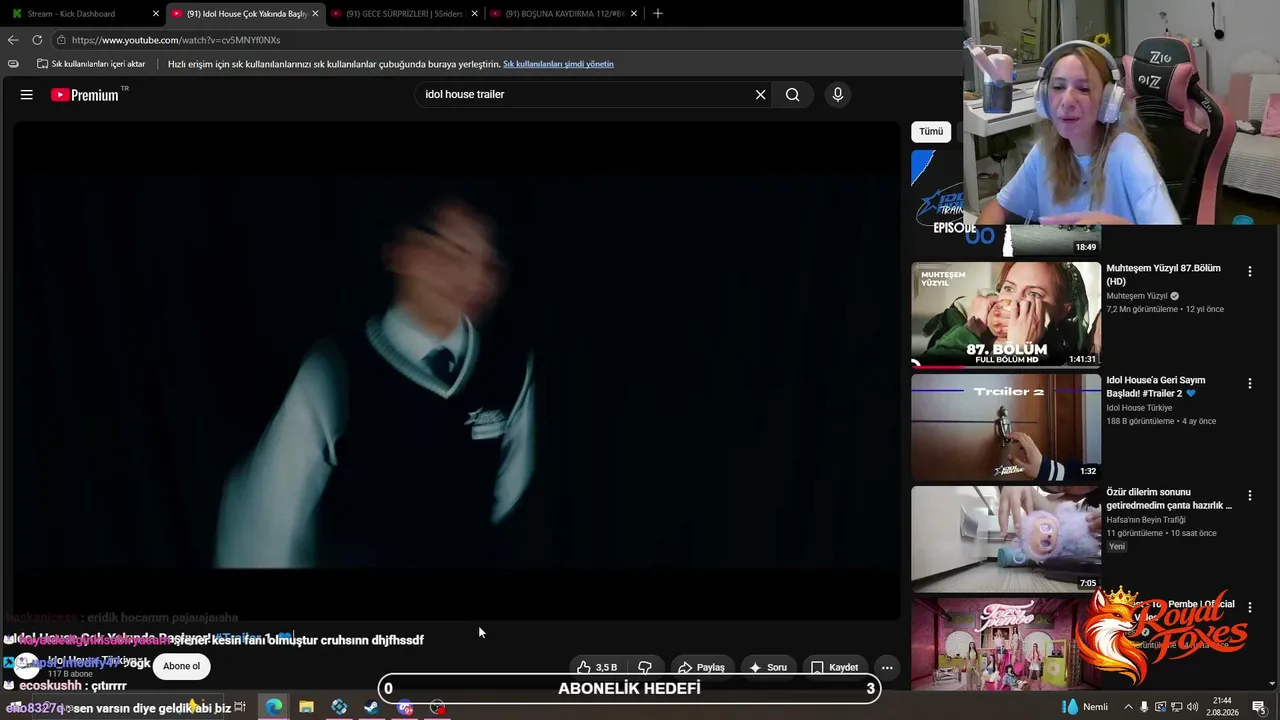Dislike the video
Image resolution: width=1280 pixels, height=720 pixels.
[645, 667]
